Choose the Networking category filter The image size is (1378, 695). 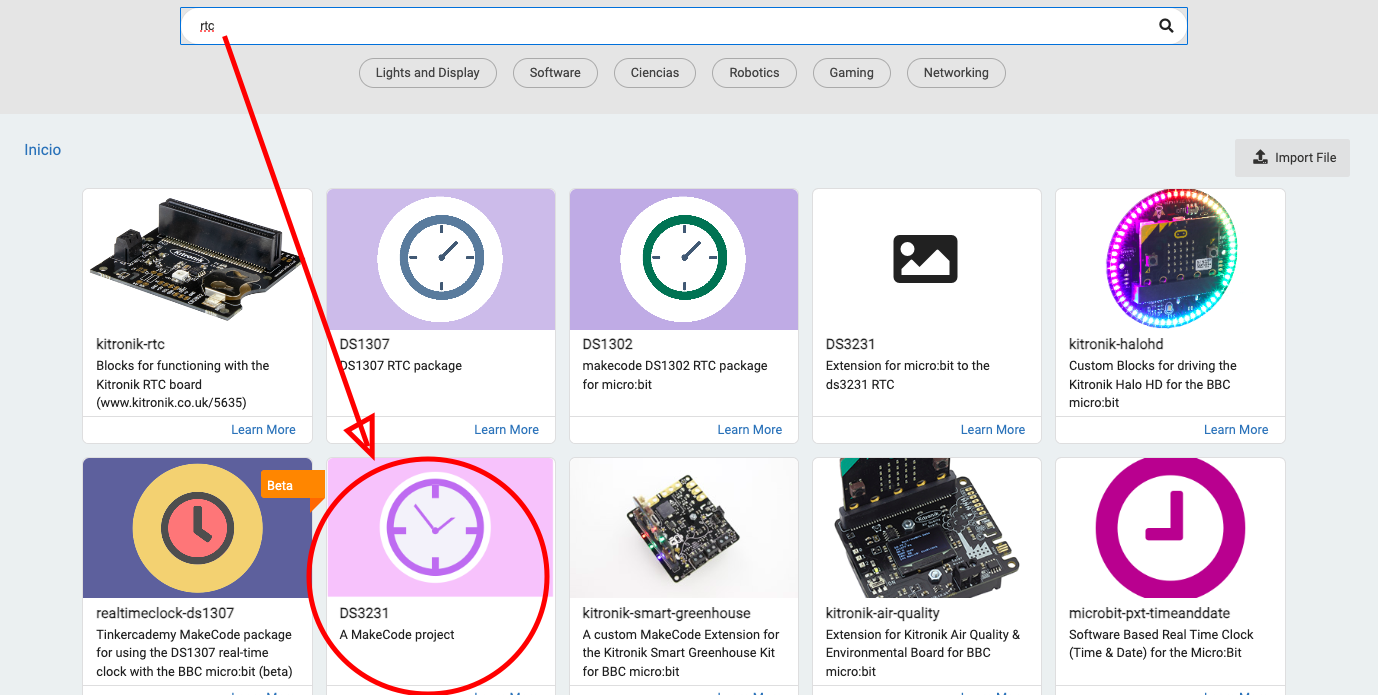pos(956,73)
